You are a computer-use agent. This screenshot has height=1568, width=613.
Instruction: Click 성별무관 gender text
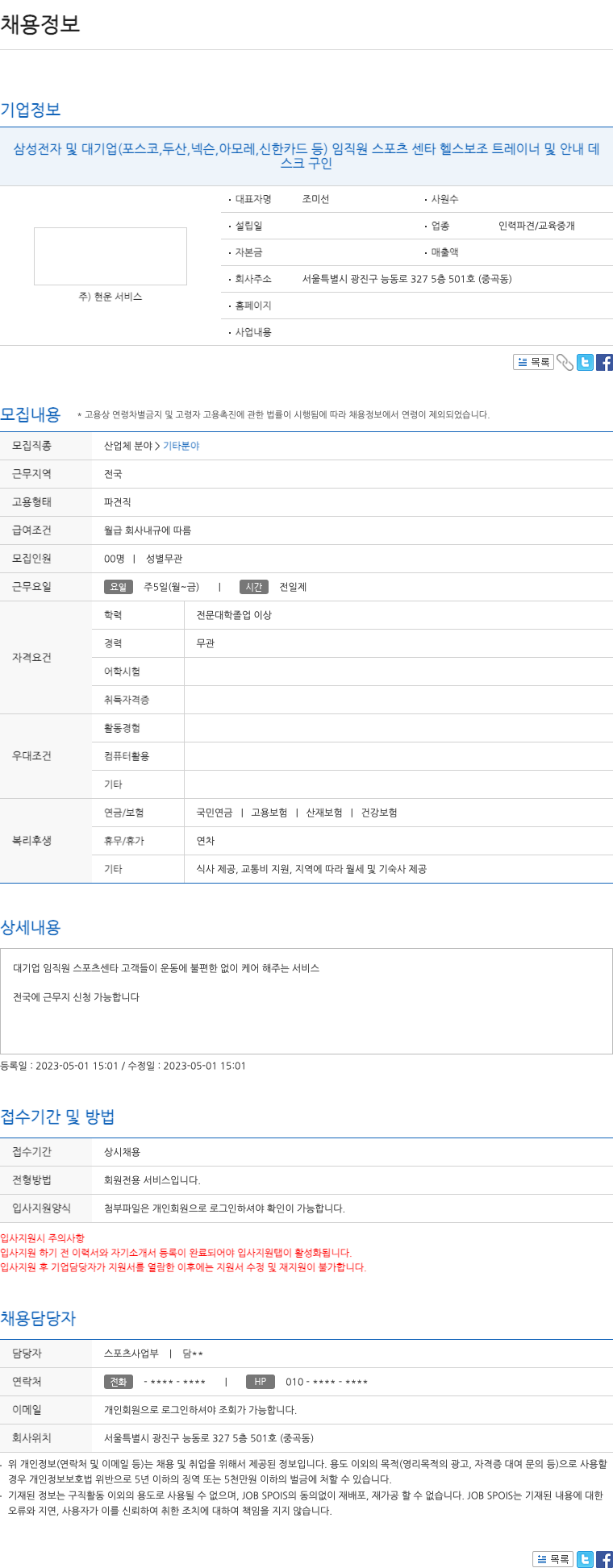click(x=164, y=559)
